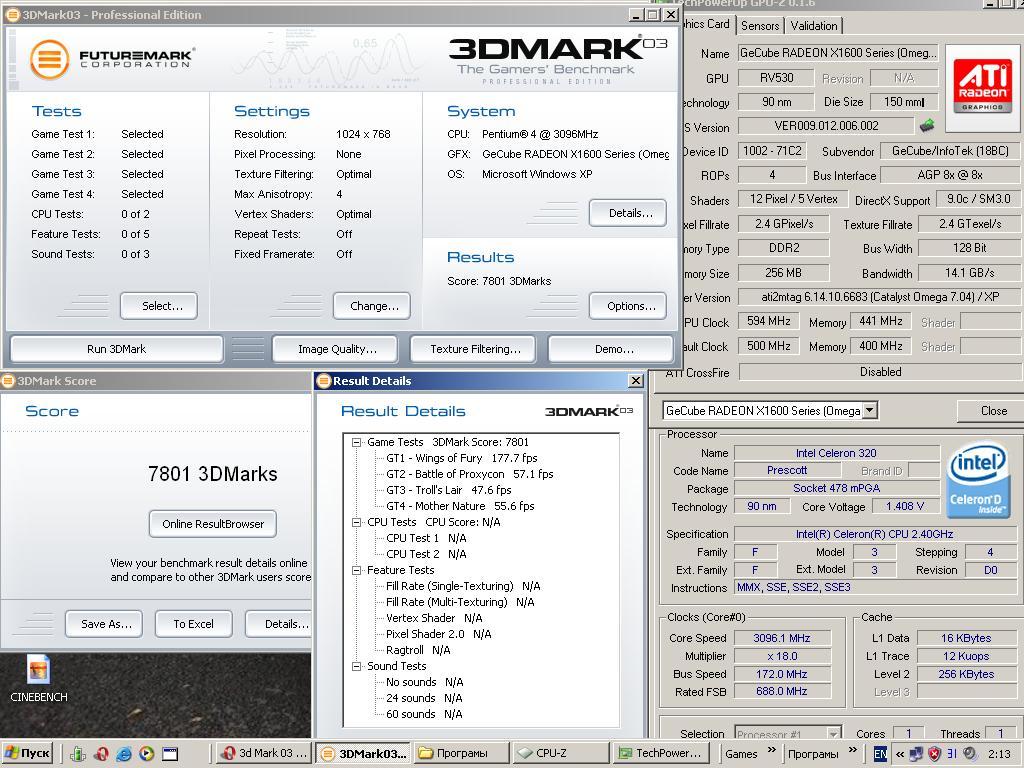Click the Demo... button
The image size is (1024, 768).
[611, 349]
